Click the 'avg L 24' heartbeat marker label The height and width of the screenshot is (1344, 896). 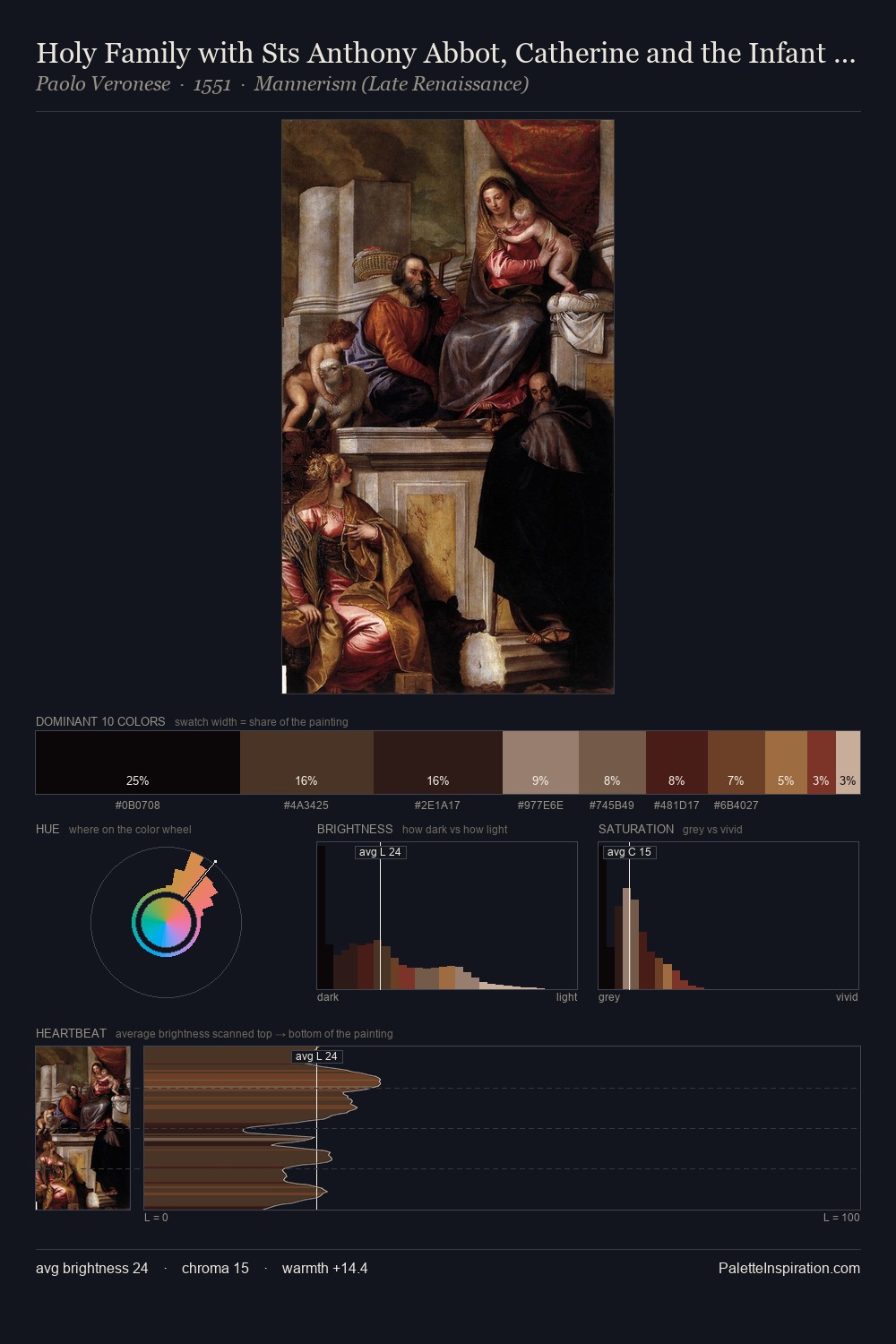click(x=317, y=1056)
